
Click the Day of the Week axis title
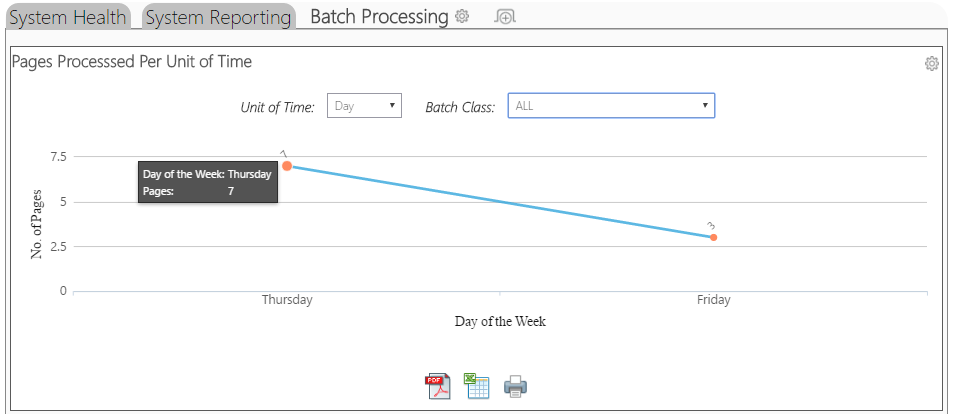tap(500, 321)
